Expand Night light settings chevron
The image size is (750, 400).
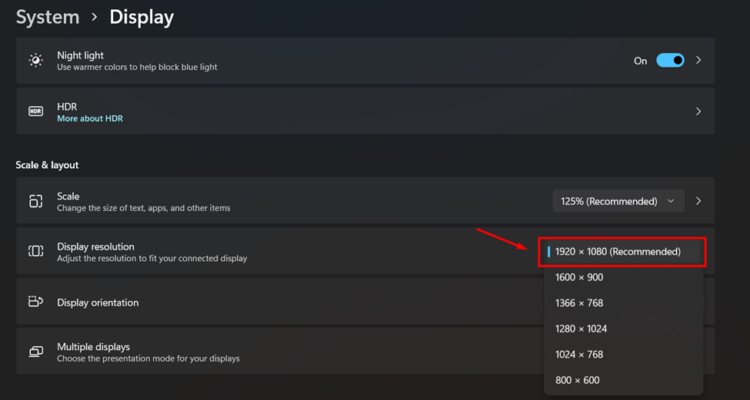tap(699, 60)
